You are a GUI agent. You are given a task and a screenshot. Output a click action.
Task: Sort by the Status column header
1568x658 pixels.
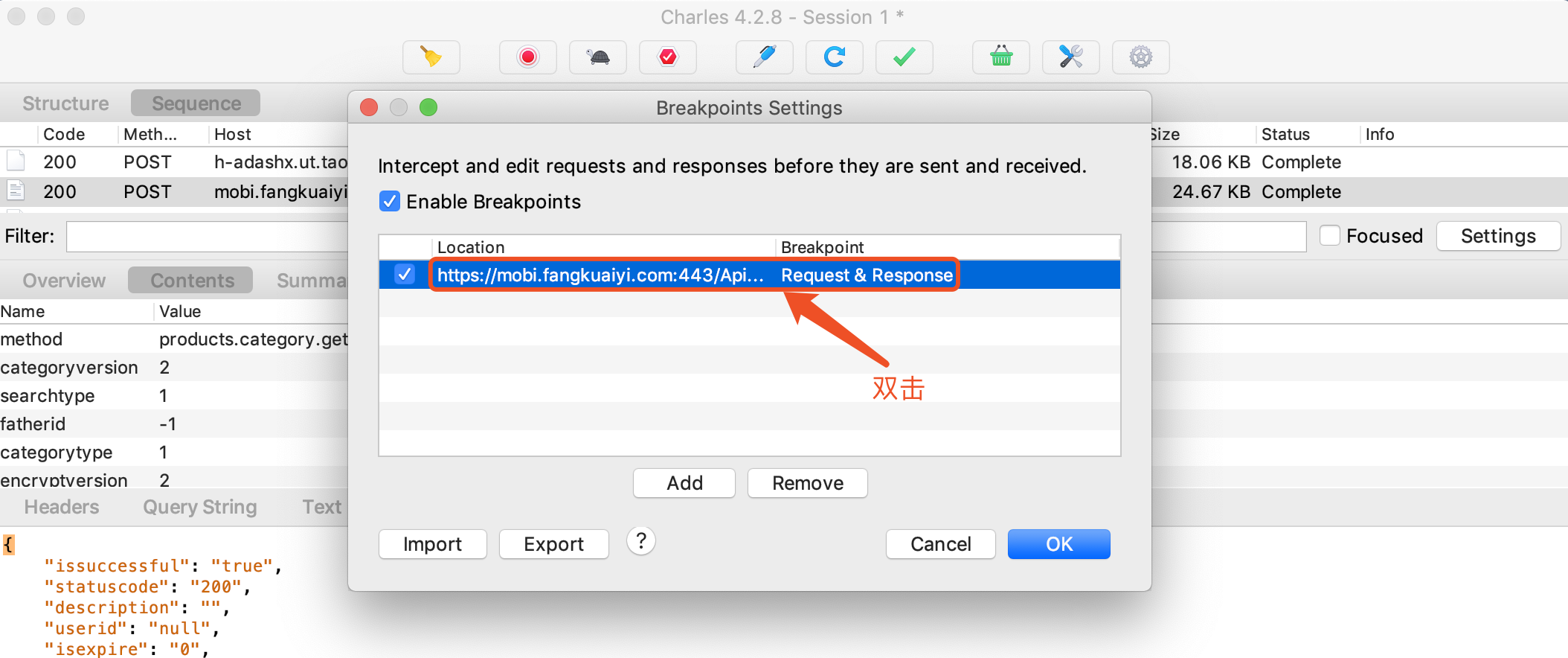coord(1307,134)
